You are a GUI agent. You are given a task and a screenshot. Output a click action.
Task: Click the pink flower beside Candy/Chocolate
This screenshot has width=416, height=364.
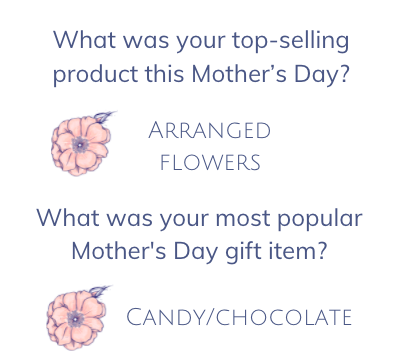(x=77, y=318)
